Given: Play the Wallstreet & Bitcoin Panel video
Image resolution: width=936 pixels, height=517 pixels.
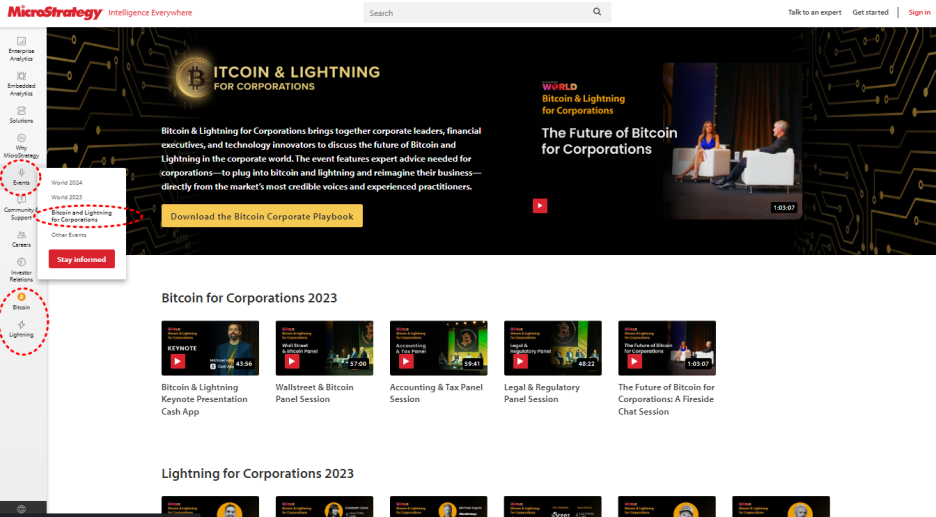Looking at the screenshot, I should point(291,361).
